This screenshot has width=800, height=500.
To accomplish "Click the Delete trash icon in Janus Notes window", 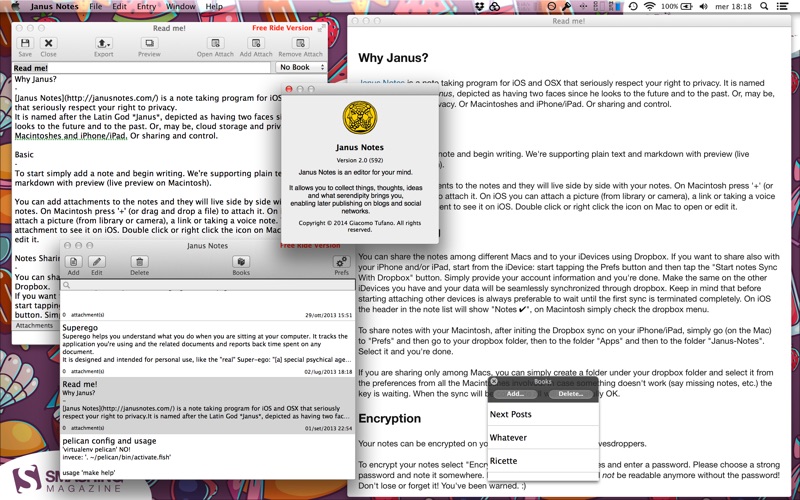I will coord(139,262).
